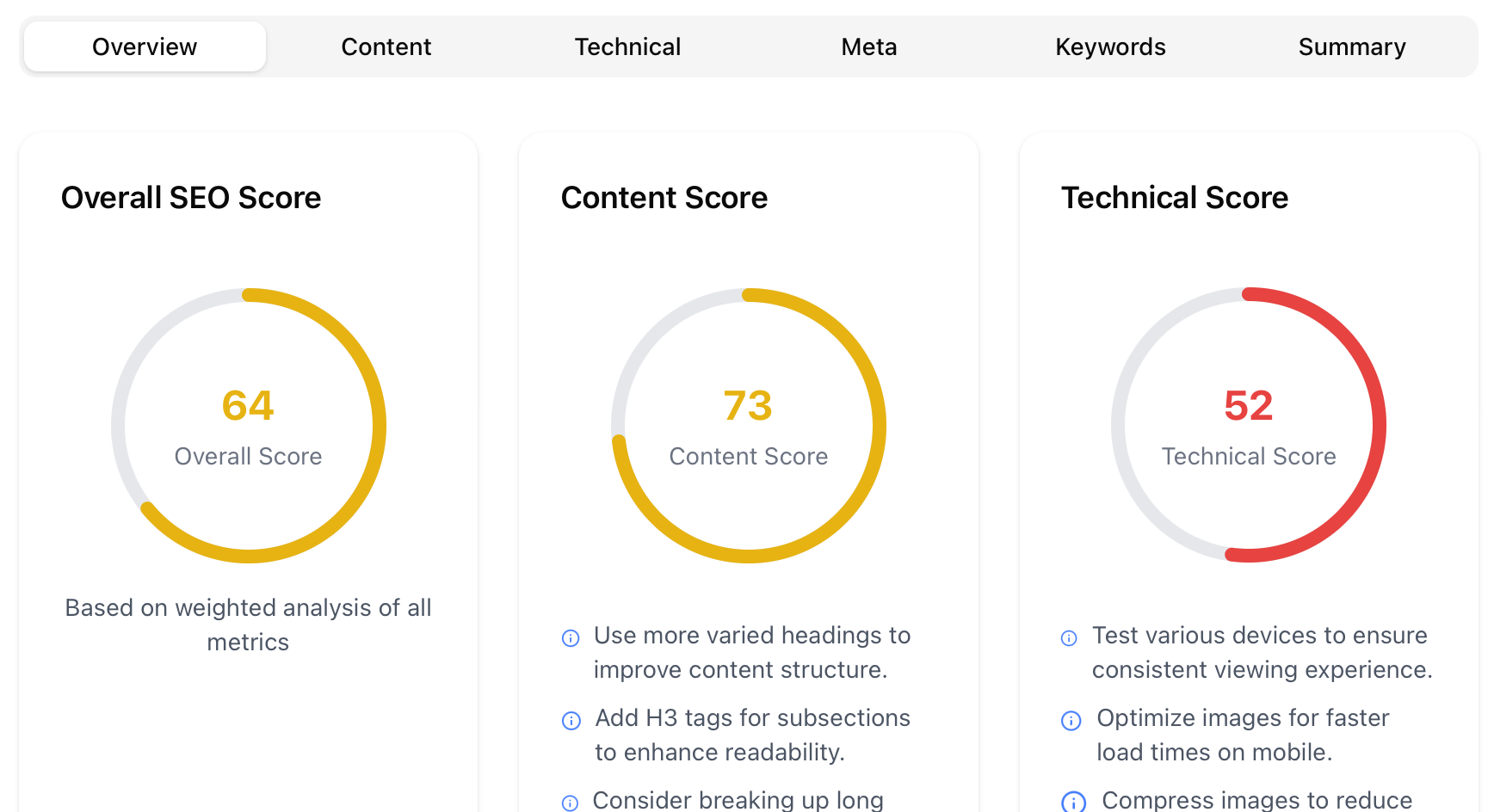Select the 'Add H3 tags for subsections' recommendation
The width and height of the screenshot is (1494, 812).
[x=752, y=735]
